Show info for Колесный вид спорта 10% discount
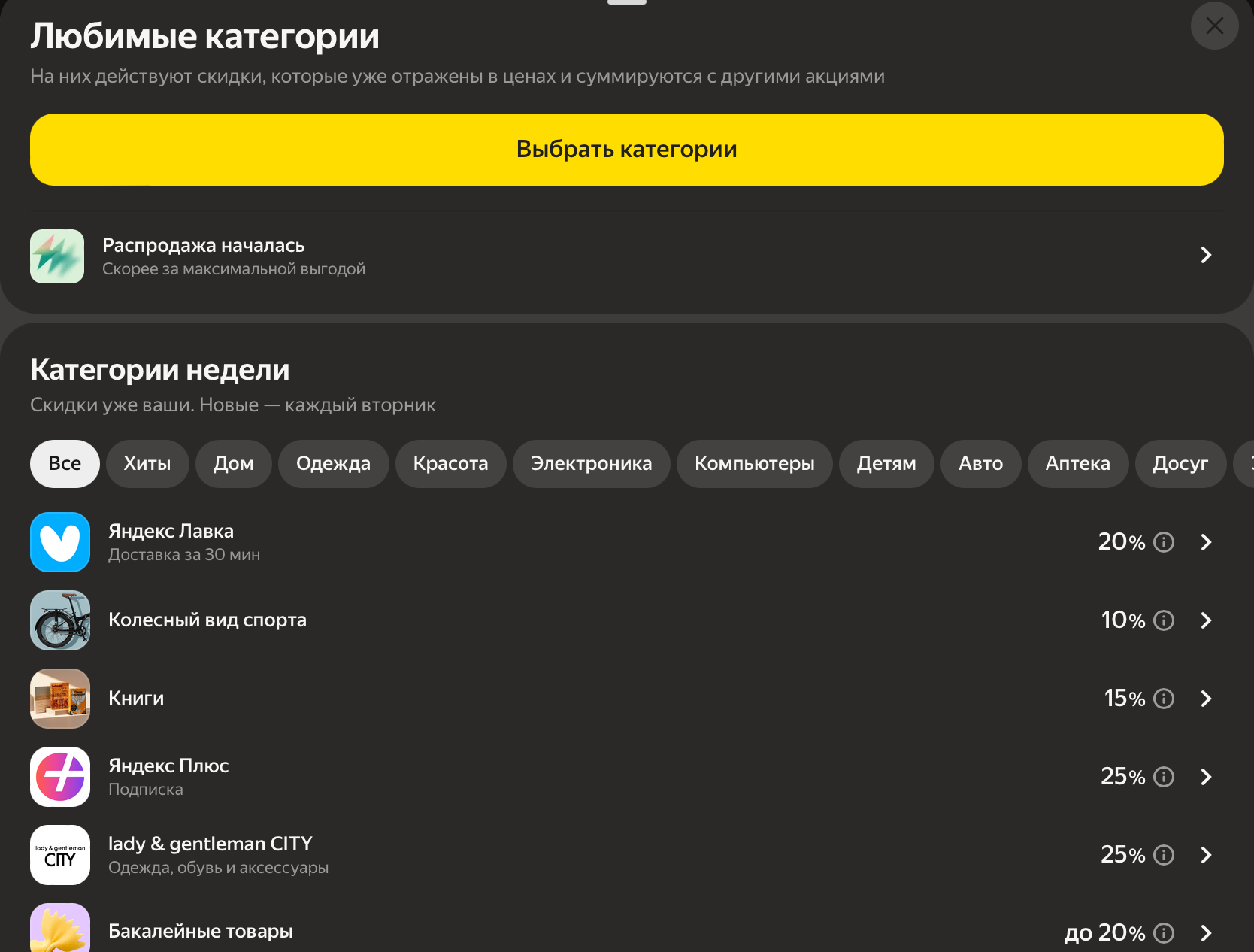 pos(1164,620)
